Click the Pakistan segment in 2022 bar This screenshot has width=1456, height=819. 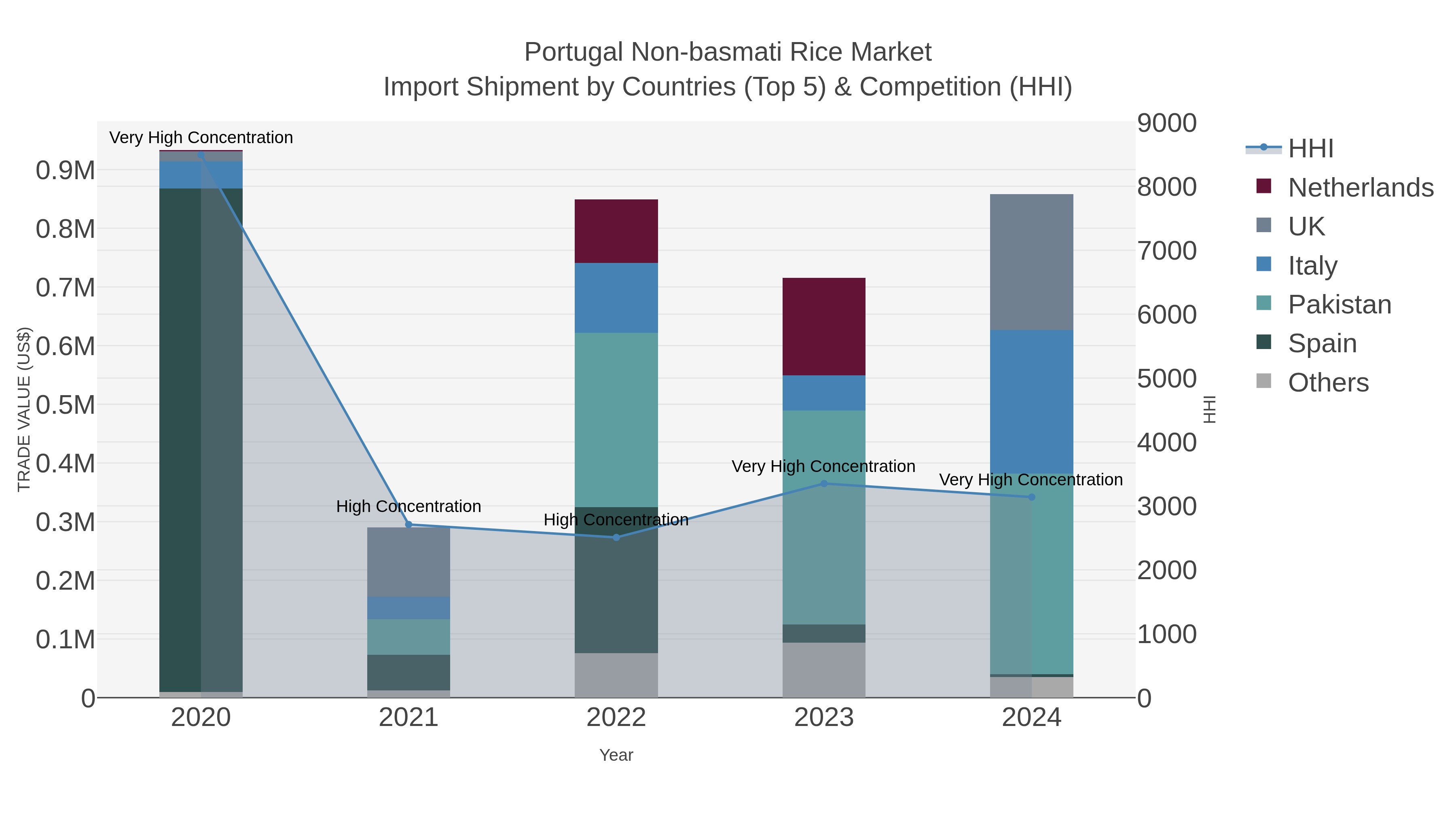(x=616, y=420)
